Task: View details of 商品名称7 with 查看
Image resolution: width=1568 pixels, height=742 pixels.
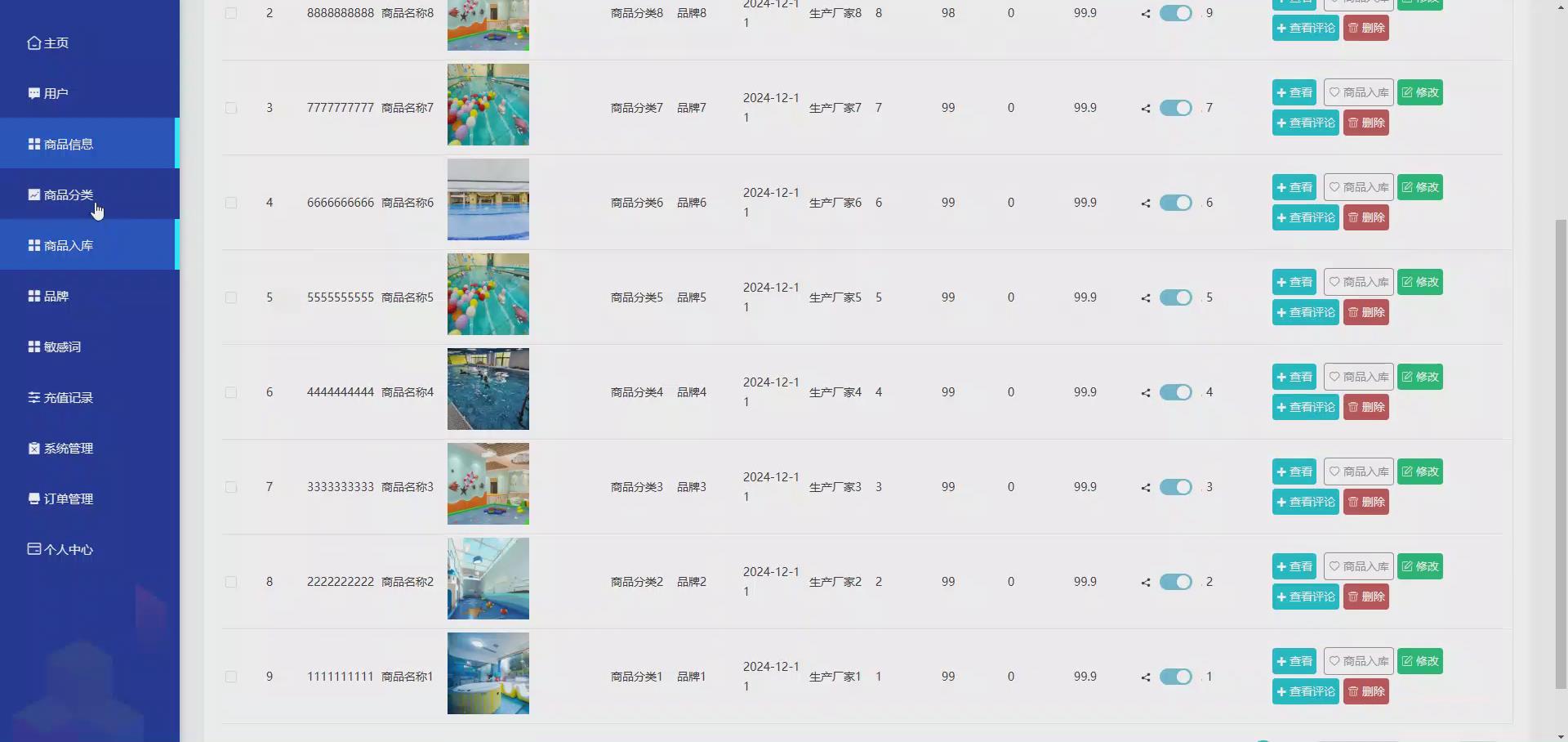Action: 1294,92
